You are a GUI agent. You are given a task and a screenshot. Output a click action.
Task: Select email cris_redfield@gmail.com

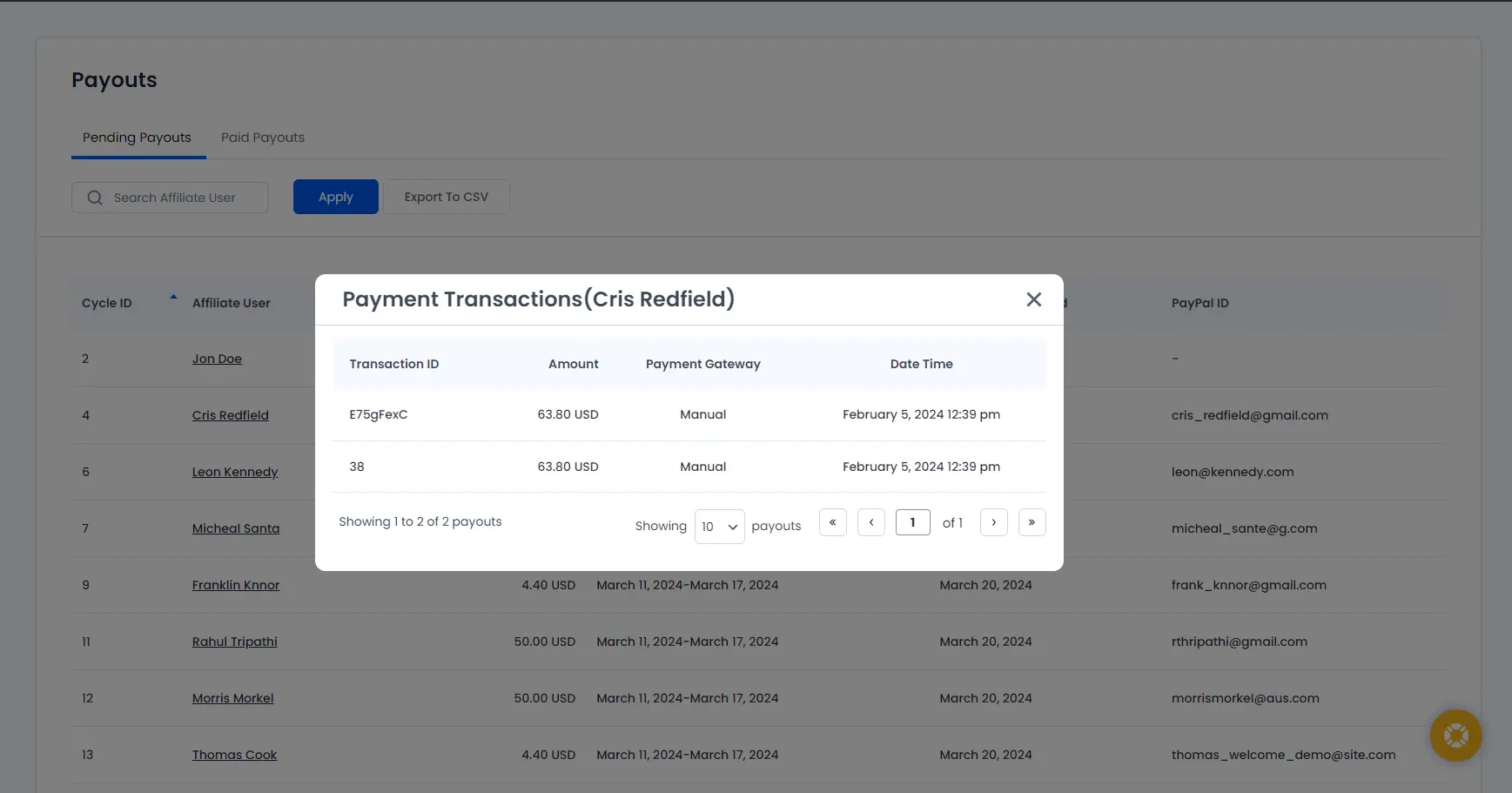(x=1250, y=415)
